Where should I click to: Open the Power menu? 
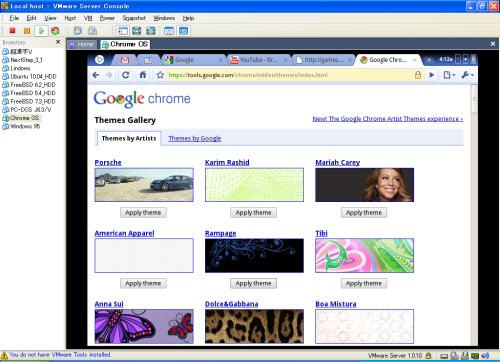pos(107,18)
